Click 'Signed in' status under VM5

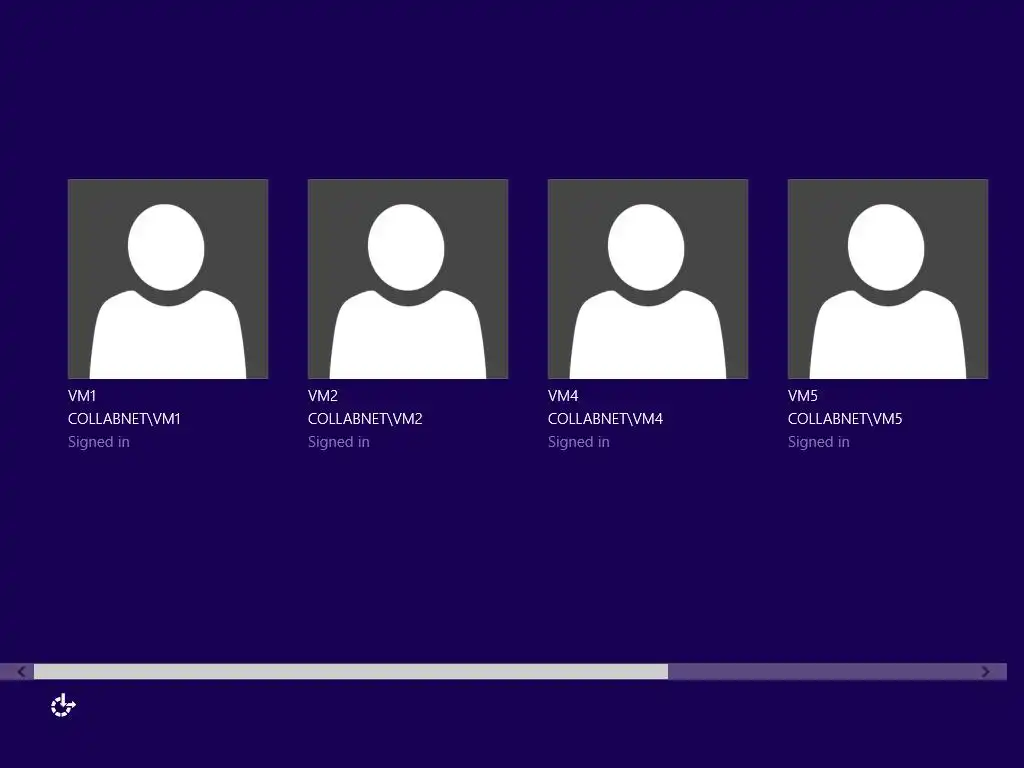coord(818,442)
